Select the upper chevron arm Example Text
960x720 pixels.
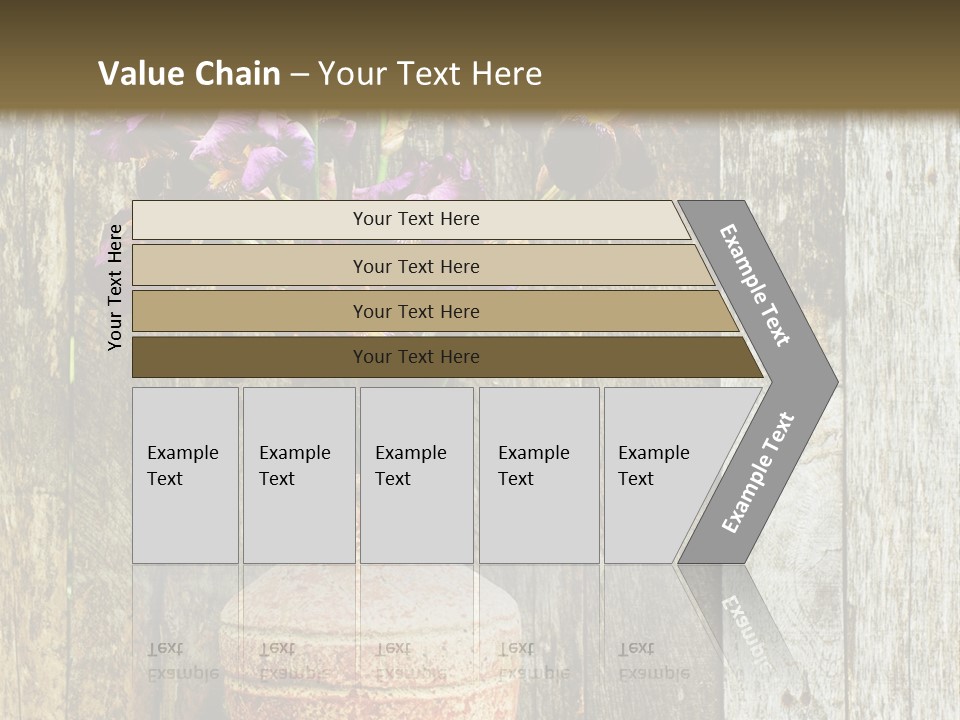point(756,285)
